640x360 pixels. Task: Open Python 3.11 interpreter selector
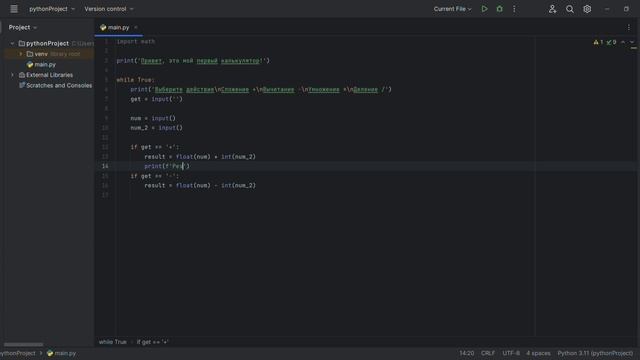pos(595,353)
